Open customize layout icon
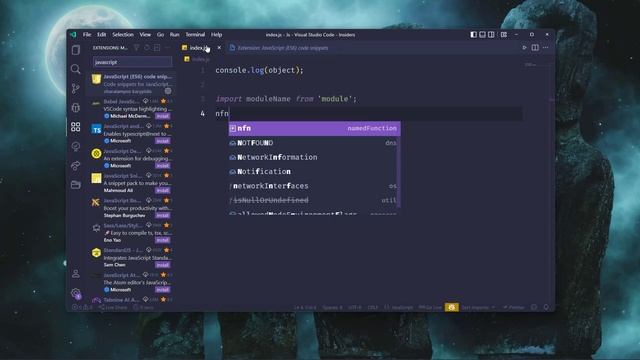The image size is (640, 360). click(x=504, y=35)
